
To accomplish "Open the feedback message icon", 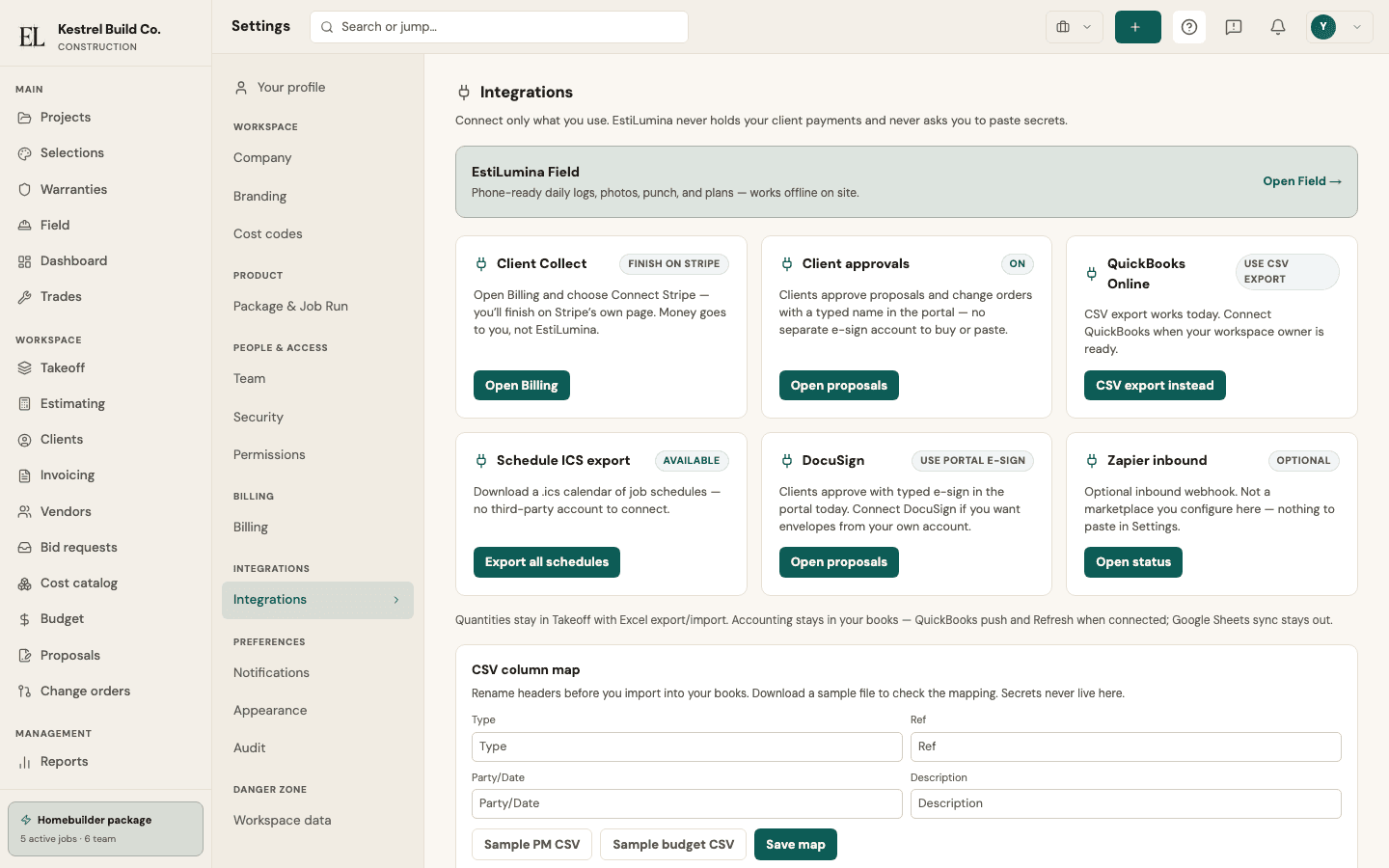I will click(1234, 27).
